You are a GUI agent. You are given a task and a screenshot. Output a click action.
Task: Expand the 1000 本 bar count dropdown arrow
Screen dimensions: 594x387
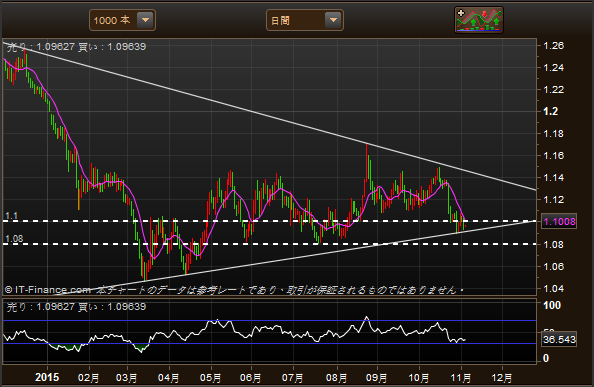145,20
